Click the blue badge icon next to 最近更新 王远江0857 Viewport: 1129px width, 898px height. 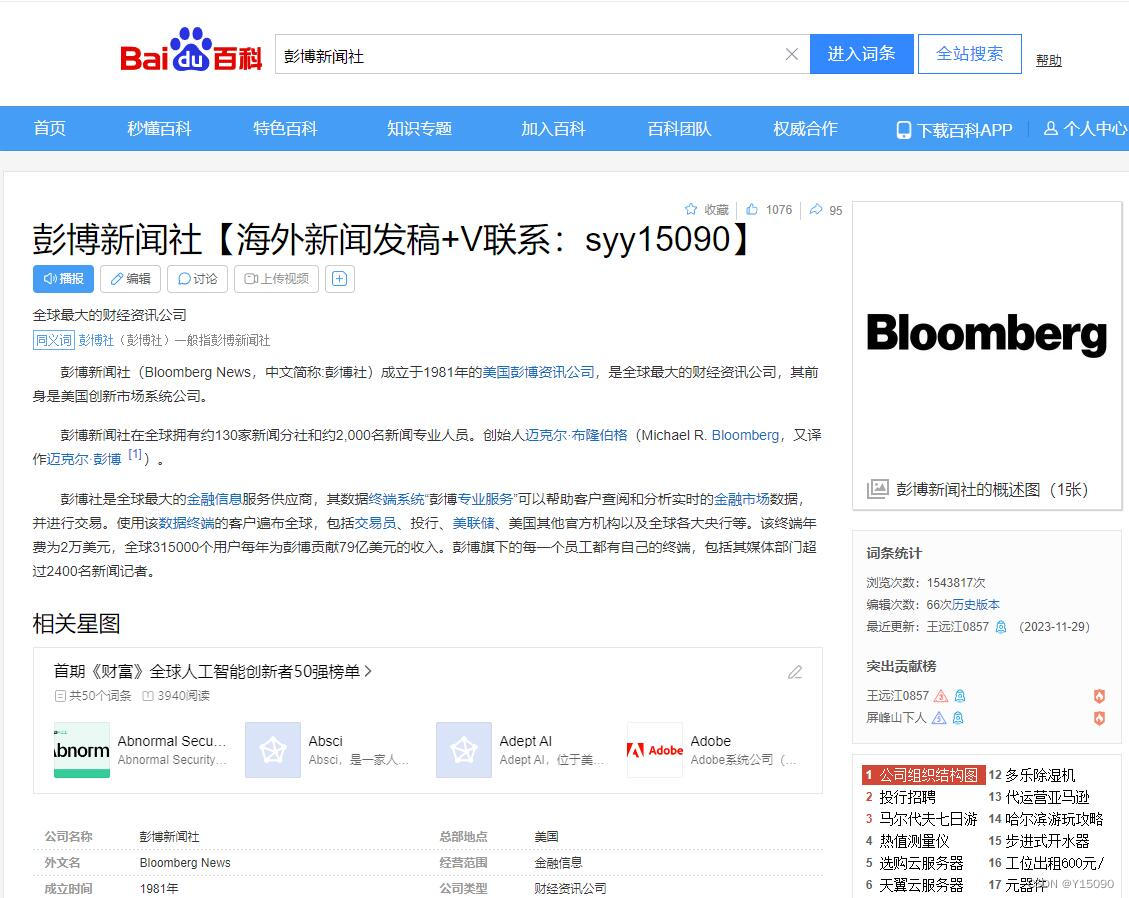1001,627
